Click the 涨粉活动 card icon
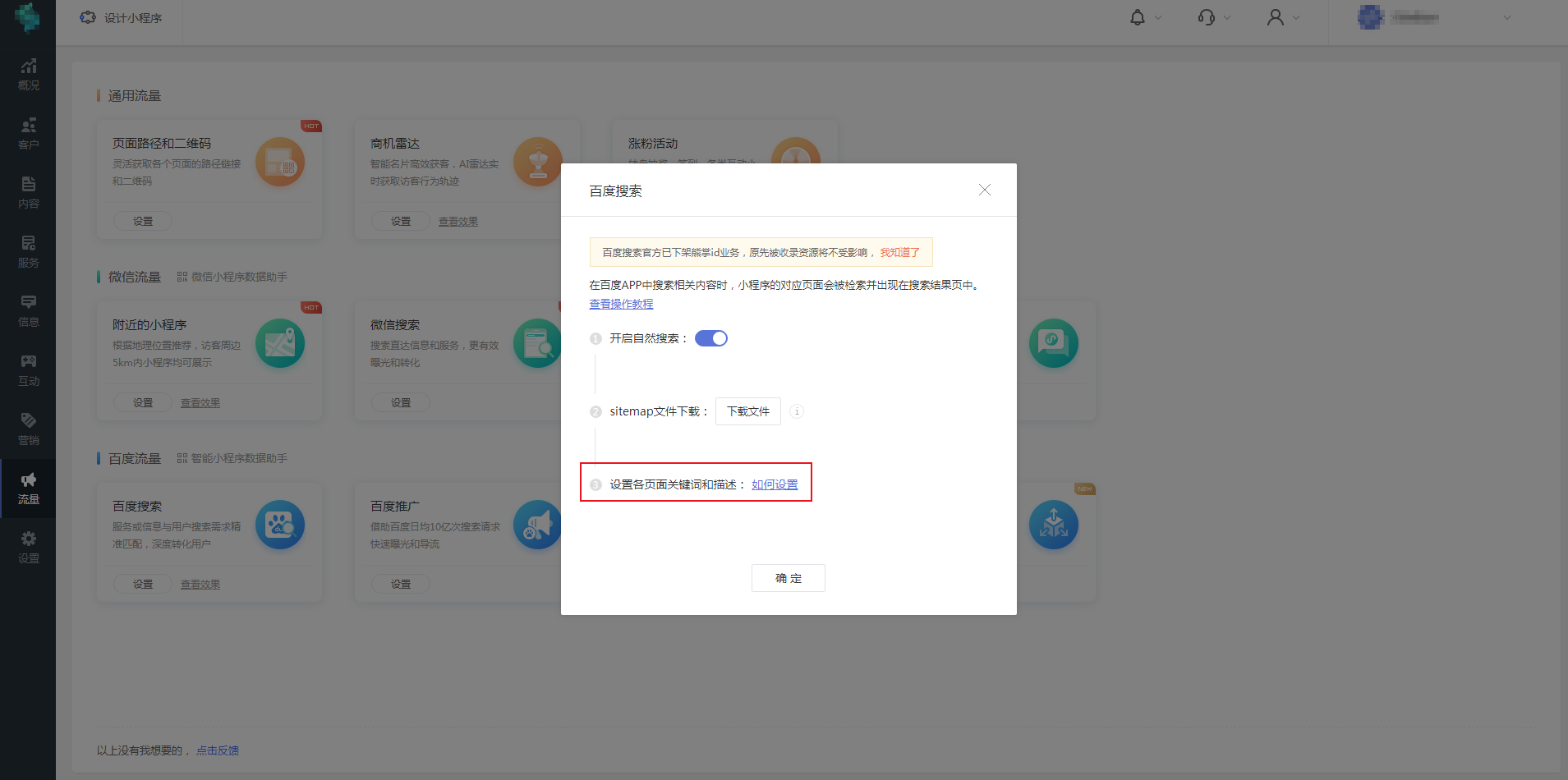The height and width of the screenshot is (780, 1568). pos(795,151)
